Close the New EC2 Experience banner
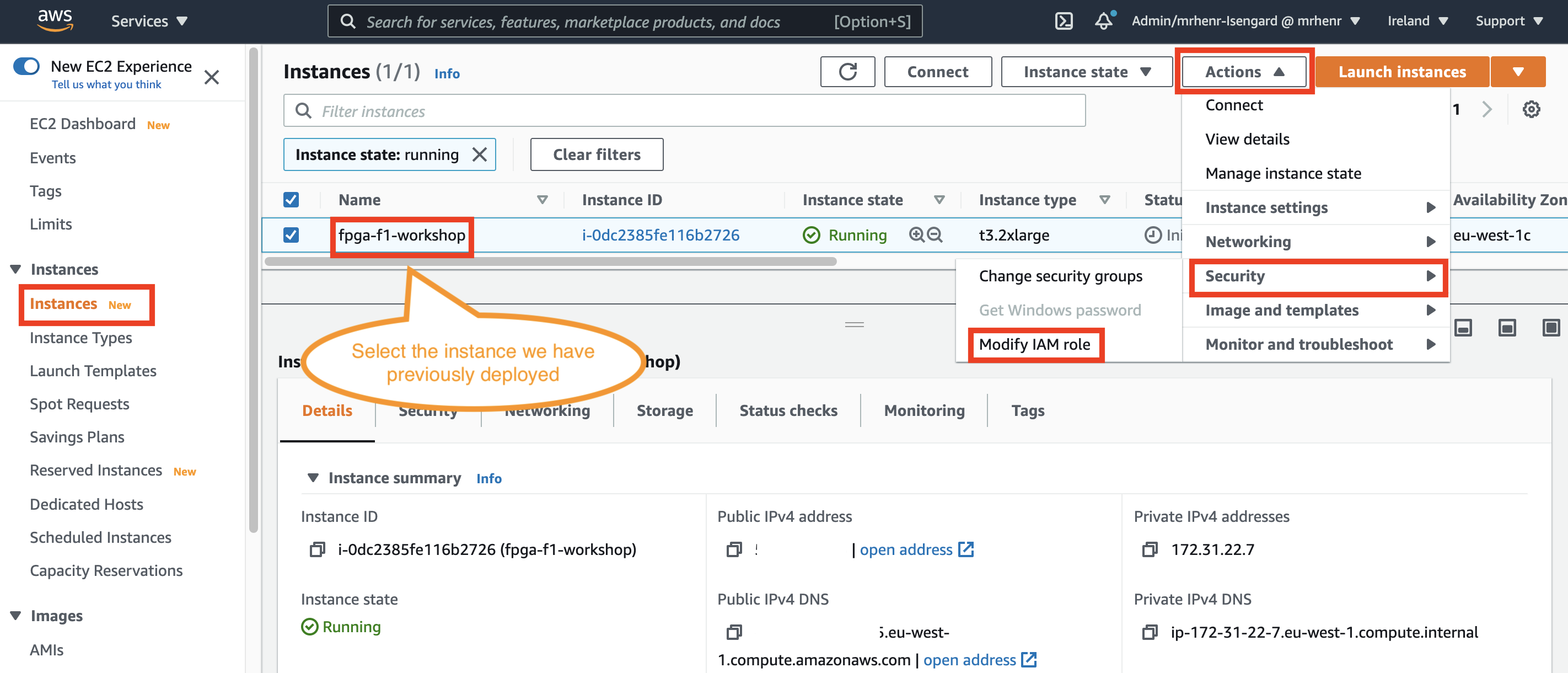1568x673 pixels. pos(211,77)
